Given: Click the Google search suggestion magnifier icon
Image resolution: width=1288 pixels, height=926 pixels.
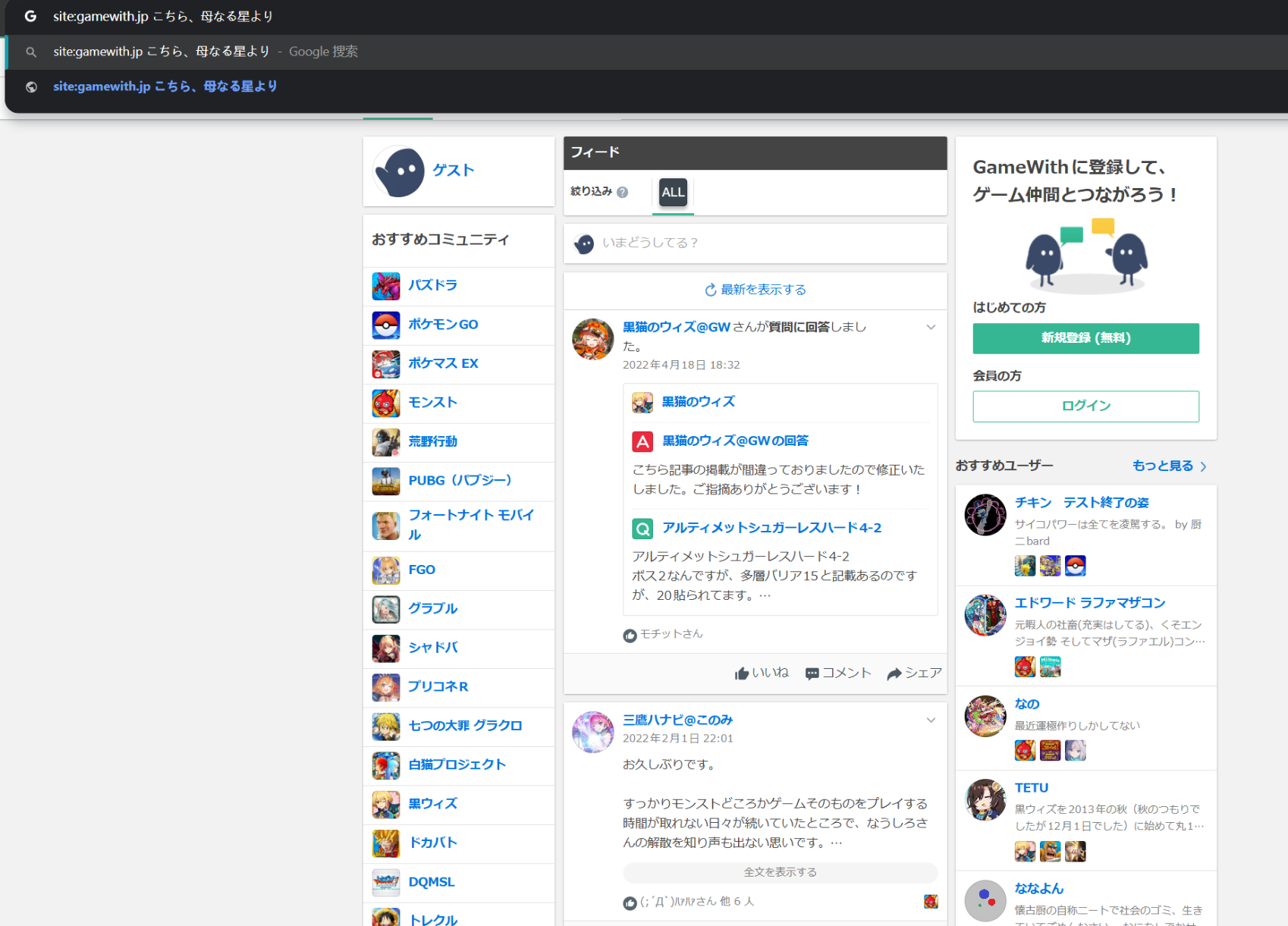Looking at the screenshot, I should (31, 52).
